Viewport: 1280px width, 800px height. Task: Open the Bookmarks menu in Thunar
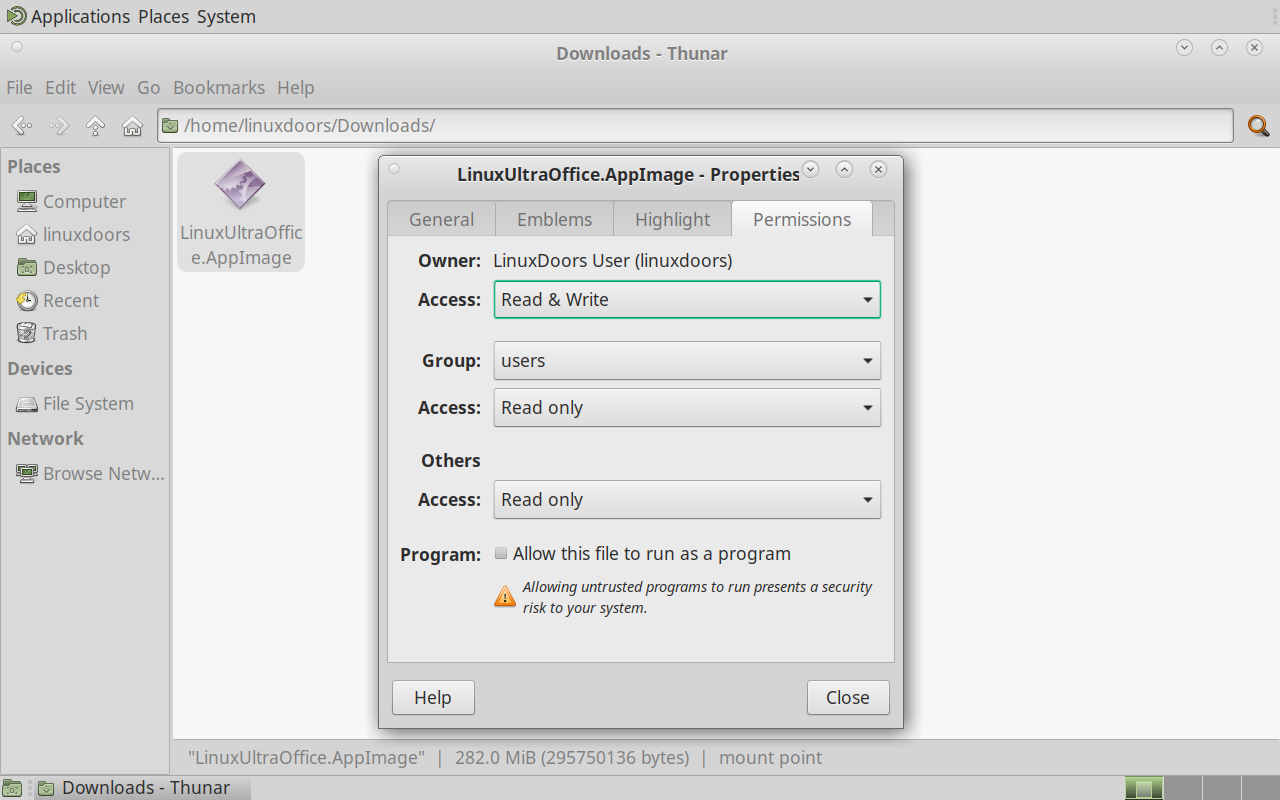click(x=219, y=87)
